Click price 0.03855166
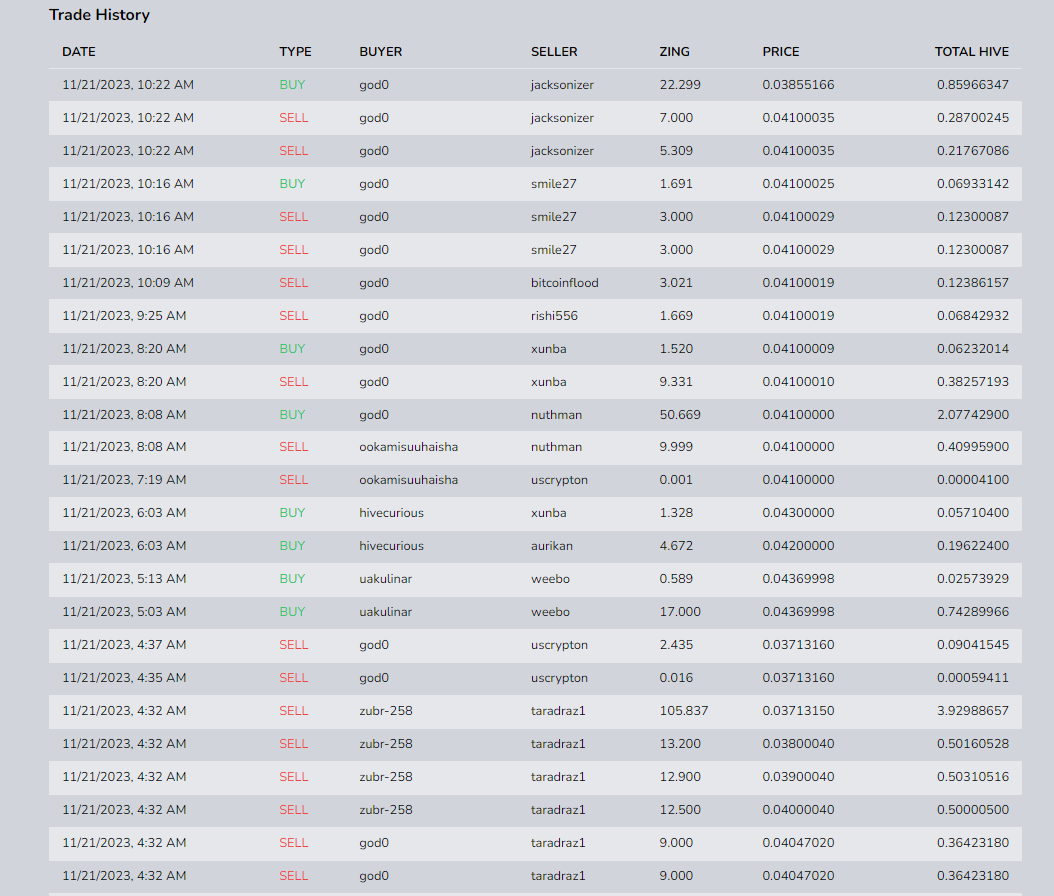The image size is (1054, 896). pos(798,85)
